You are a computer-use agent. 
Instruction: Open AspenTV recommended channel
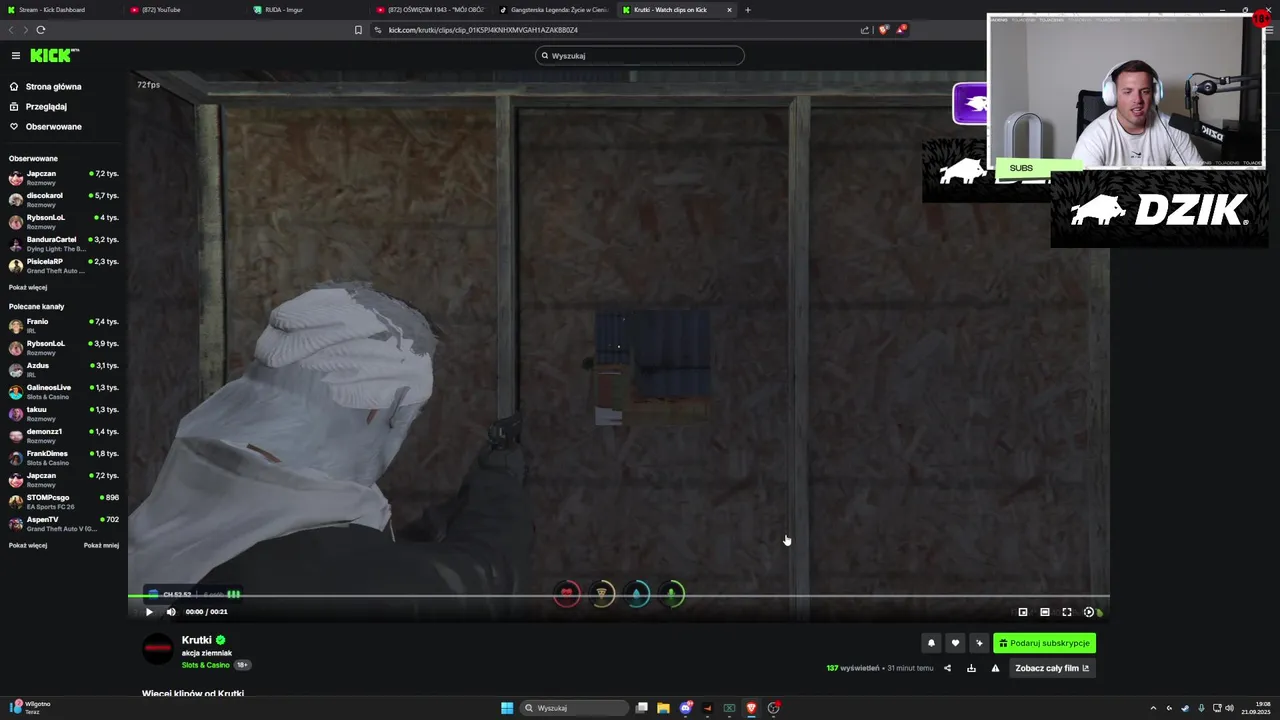tap(64, 524)
